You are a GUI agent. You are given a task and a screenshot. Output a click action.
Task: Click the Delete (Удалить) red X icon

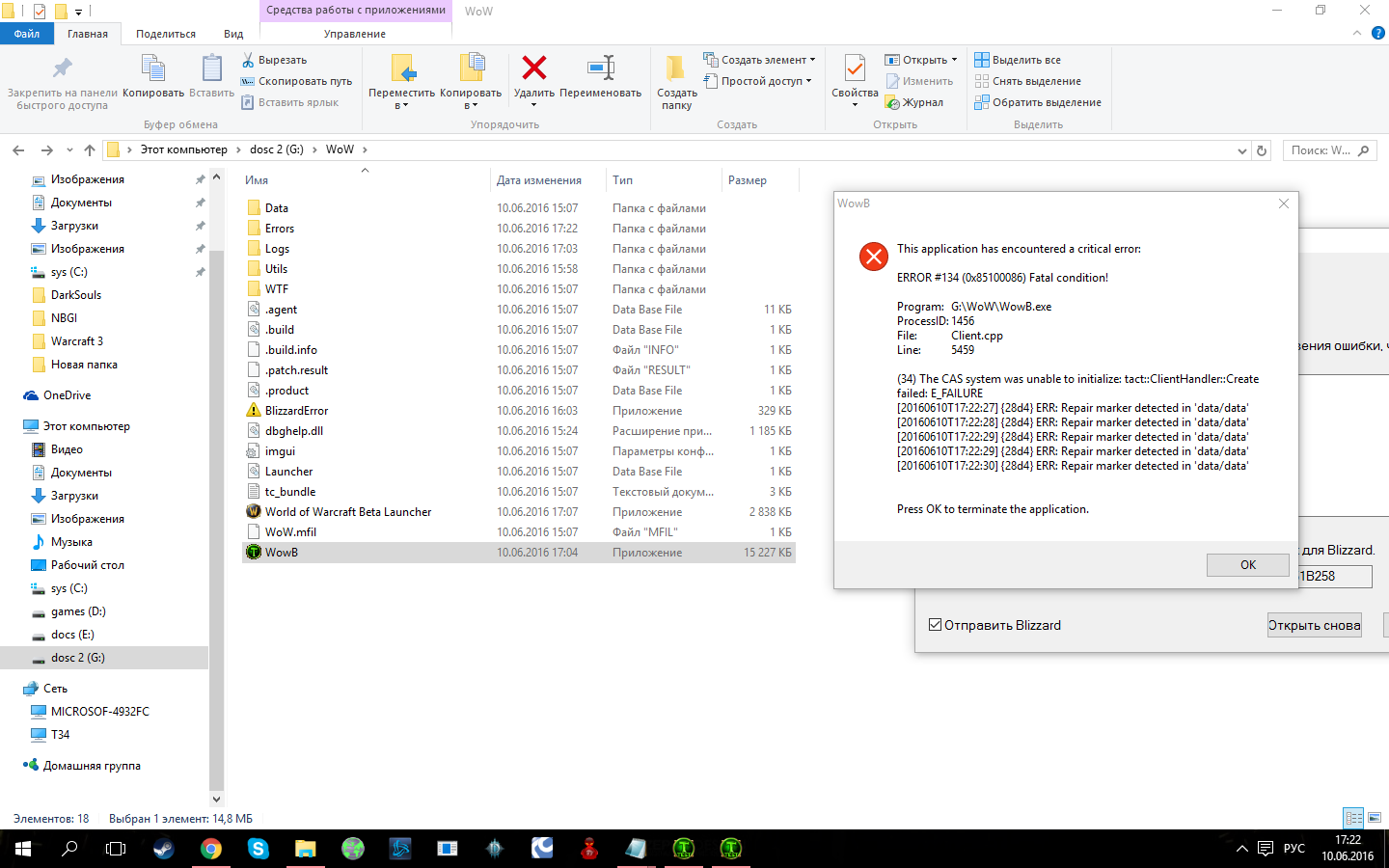pyautogui.click(x=534, y=68)
